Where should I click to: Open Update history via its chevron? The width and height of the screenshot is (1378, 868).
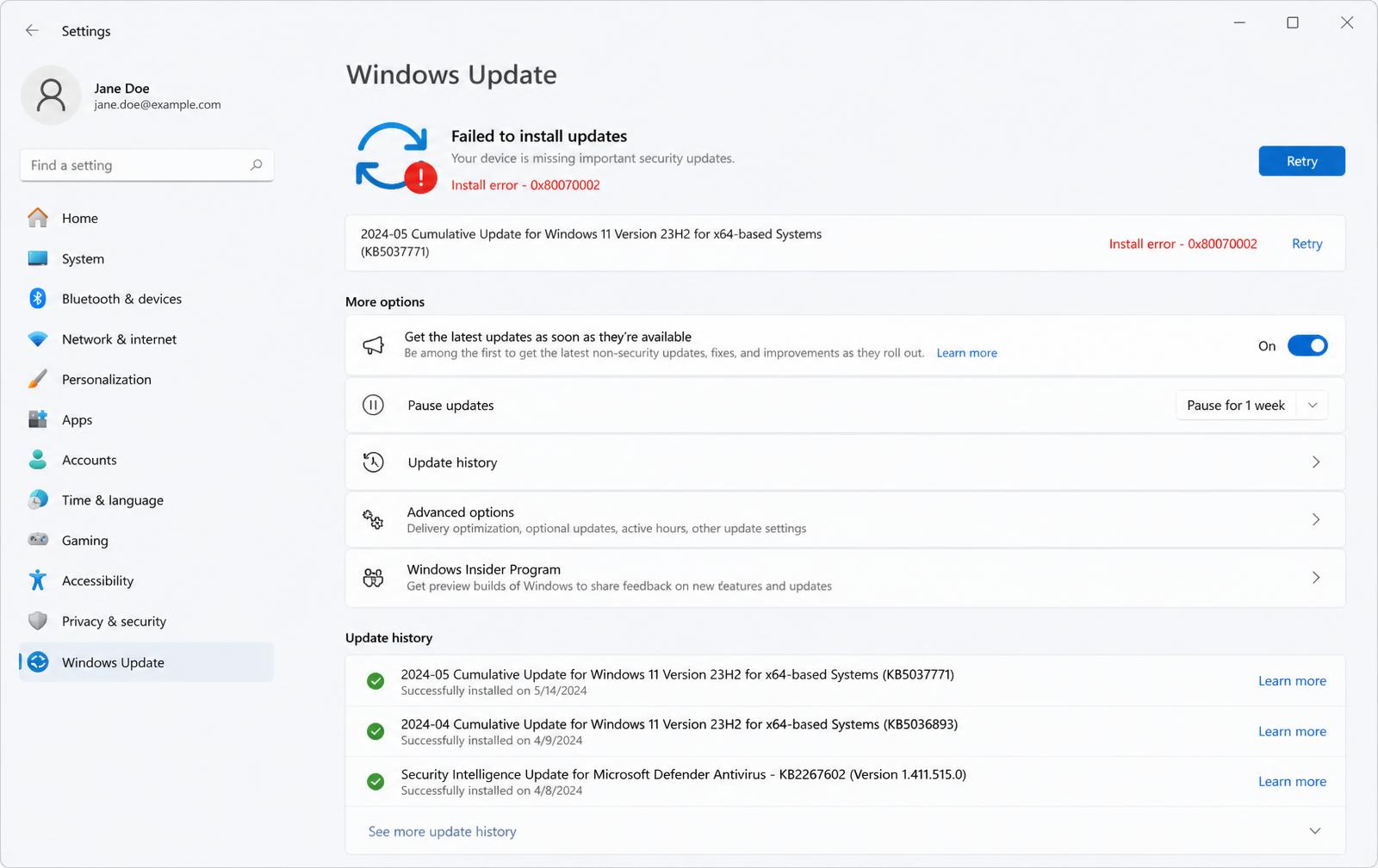tap(1316, 462)
